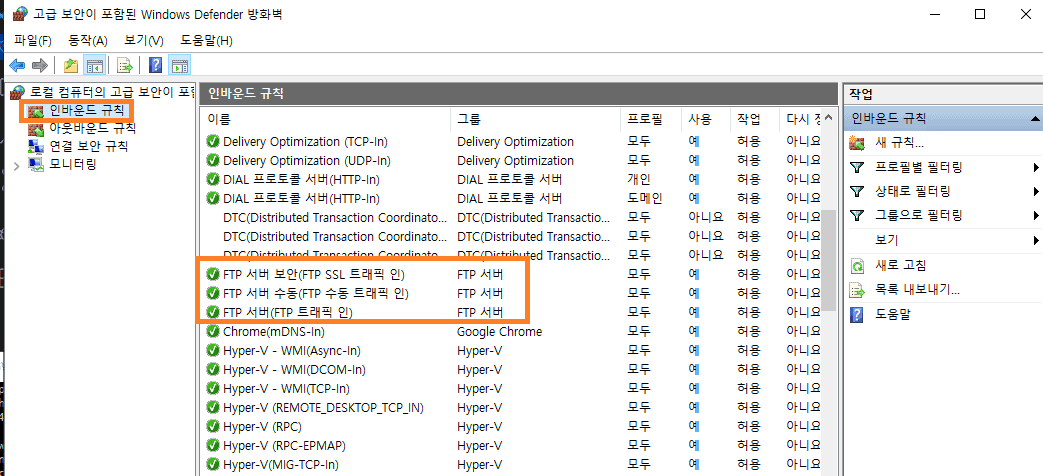The width and height of the screenshot is (1043, 476).
Task: Click the 도움말 question-mark icon in actions pane
Action: coord(858,315)
